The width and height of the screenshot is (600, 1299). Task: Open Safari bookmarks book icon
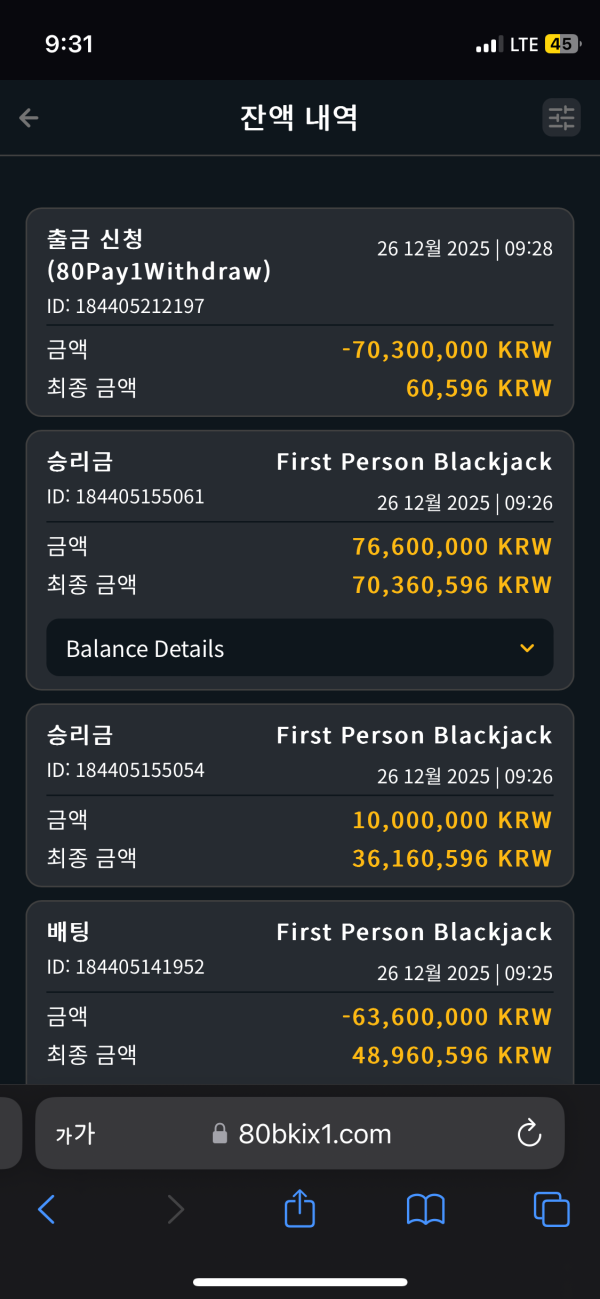(x=426, y=1210)
